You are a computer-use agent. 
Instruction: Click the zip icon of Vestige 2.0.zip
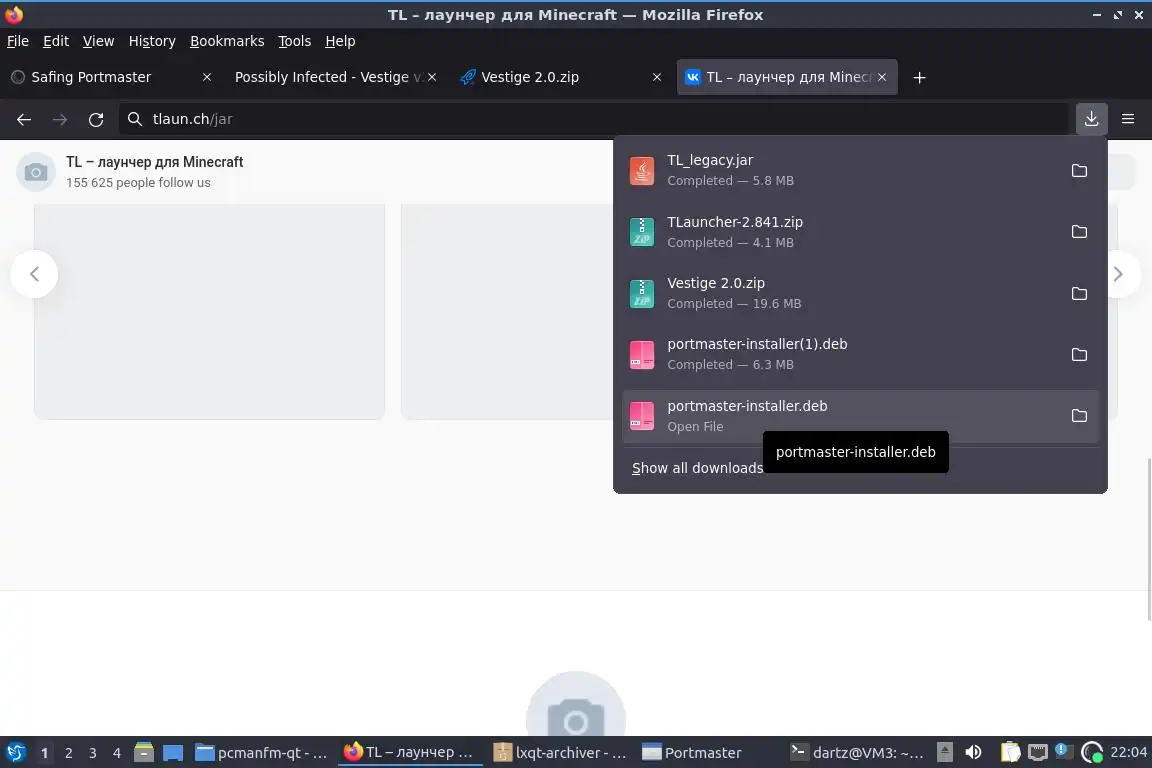tap(641, 293)
